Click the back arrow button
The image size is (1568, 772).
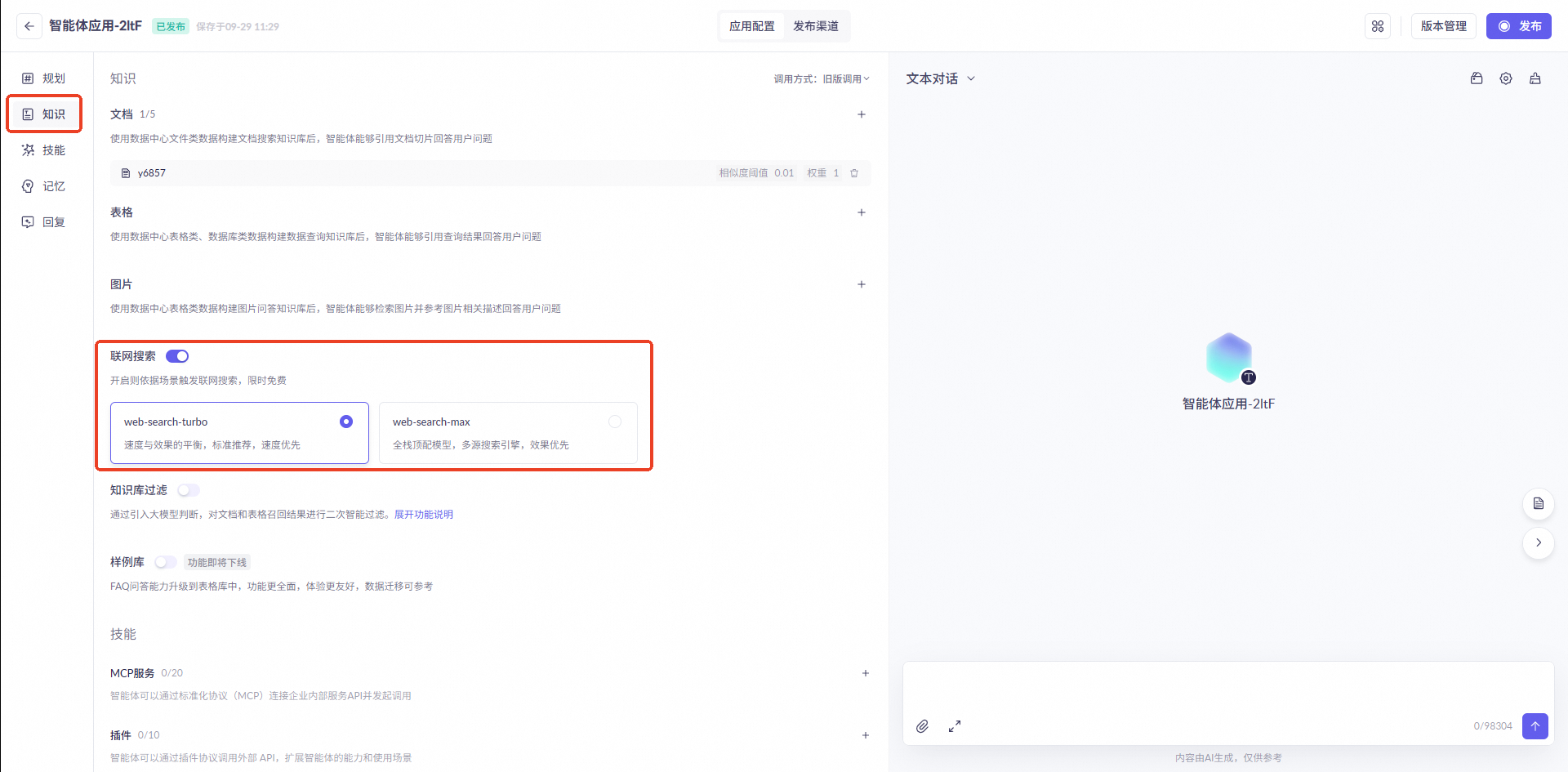pos(29,26)
